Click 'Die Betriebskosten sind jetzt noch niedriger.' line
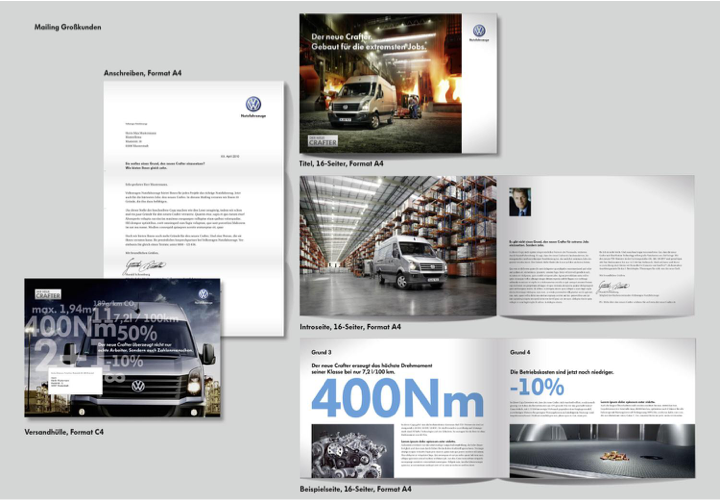720x500 pixels. click(x=562, y=372)
